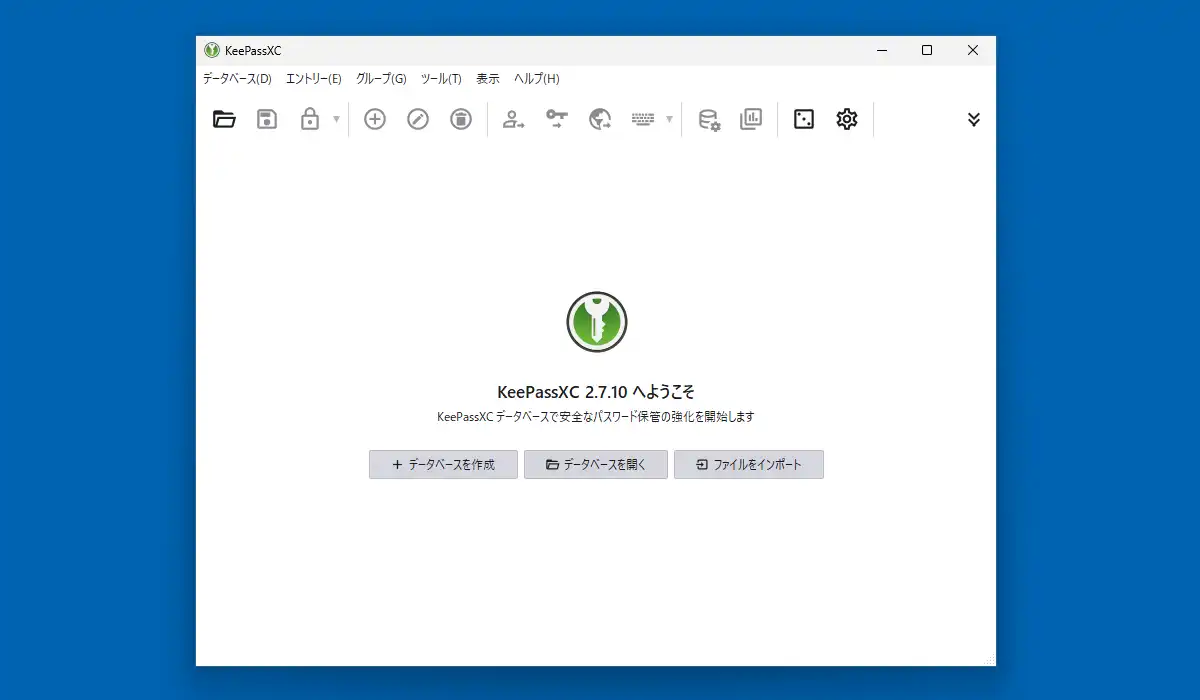
Task: Close the KeePassXC window
Action: coord(973,51)
